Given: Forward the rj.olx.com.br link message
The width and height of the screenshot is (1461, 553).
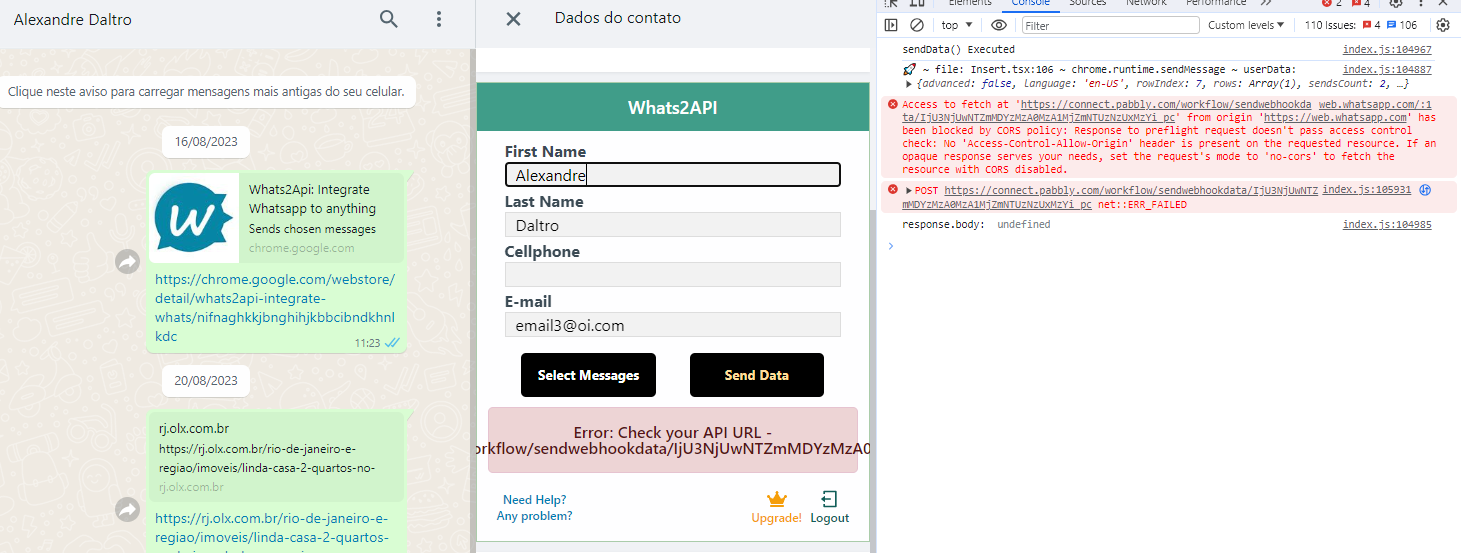Looking at the screenshot, I should [127, 510].
